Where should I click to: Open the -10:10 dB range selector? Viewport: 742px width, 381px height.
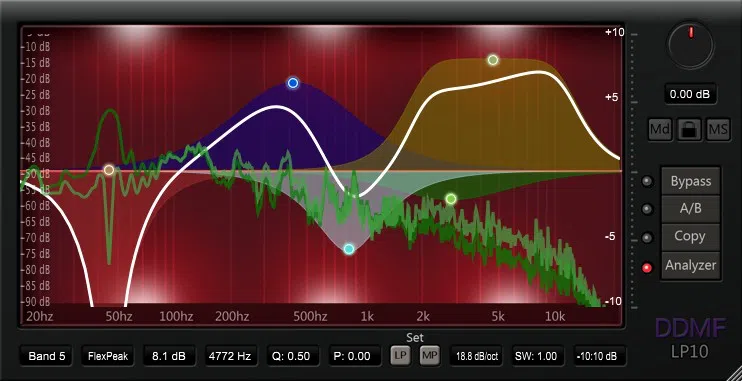click(x=600, y=356)
